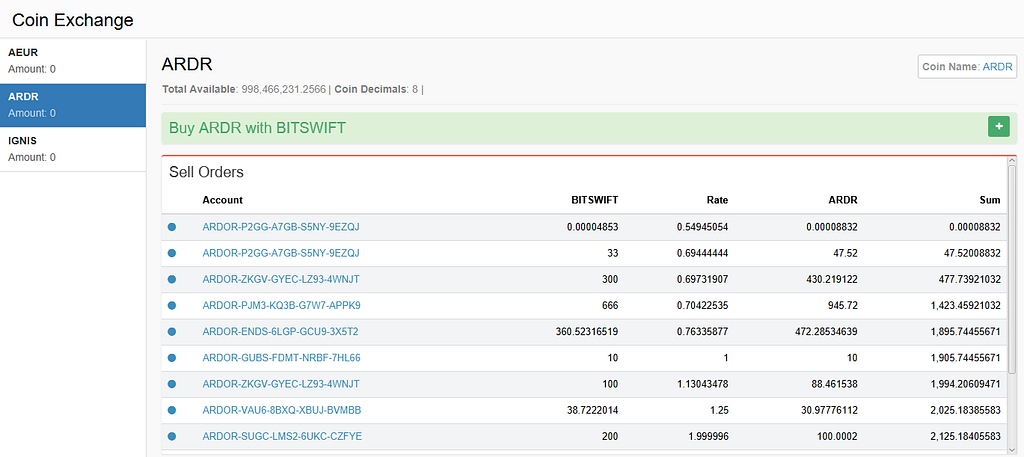This screenshot has width=1024, height=457.
Task: Click the ARDR amount 472.28534639
Action: click(x=826, y=332)
